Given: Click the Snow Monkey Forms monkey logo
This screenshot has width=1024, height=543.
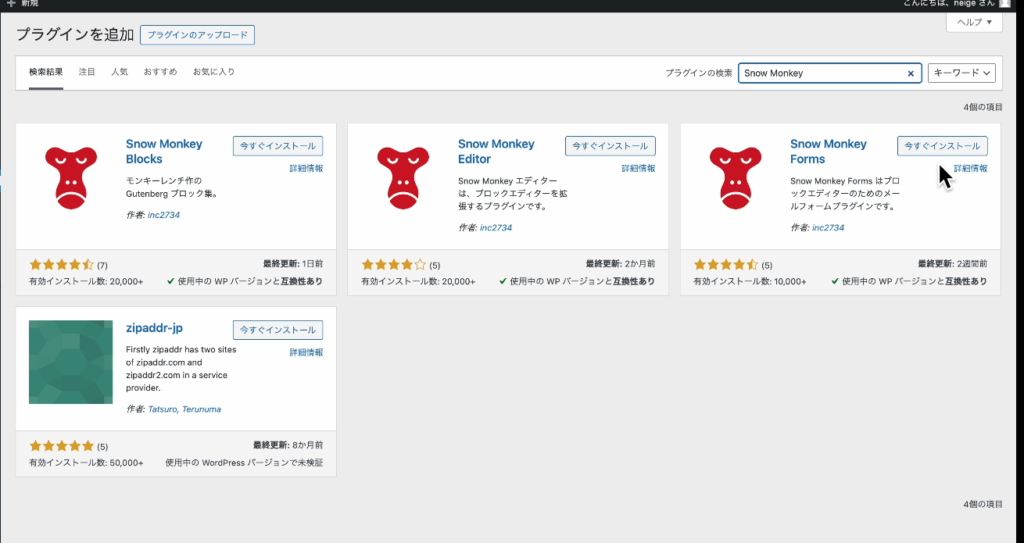Looking at the screenshot, I should coord(735,177).
